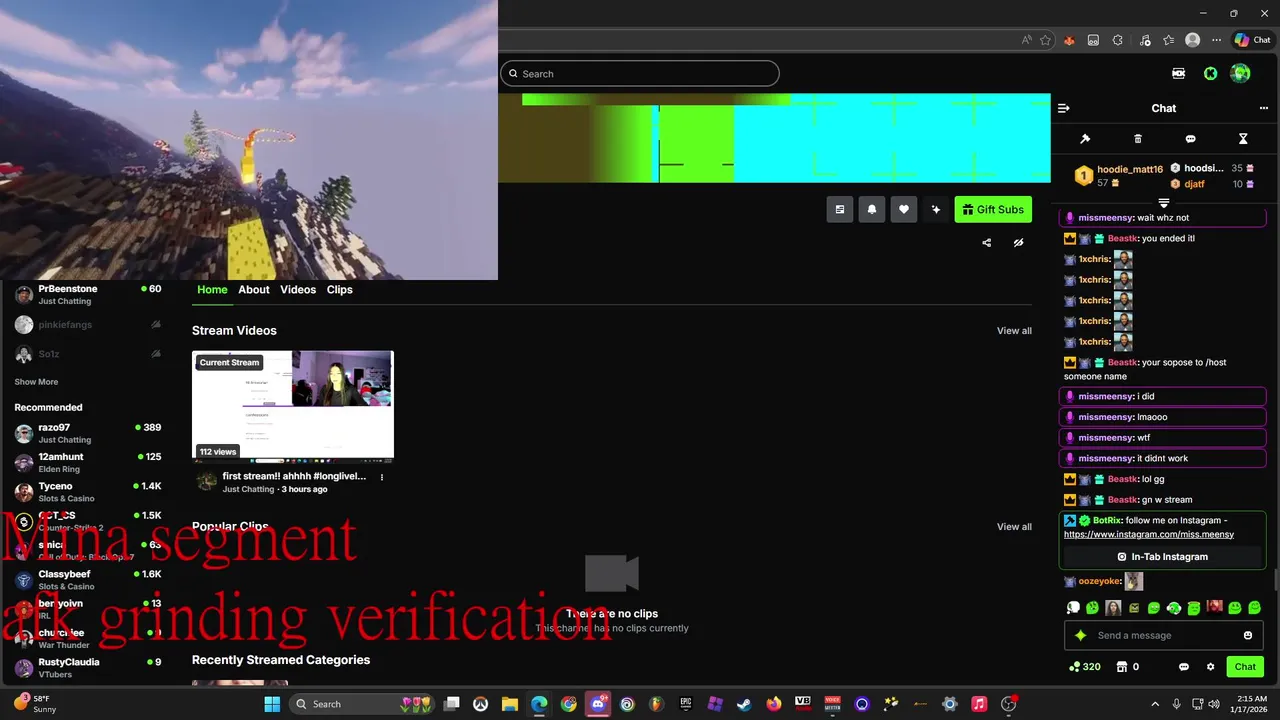
Task: Open Edge settings and more menu
Action: coord(1216,40)
